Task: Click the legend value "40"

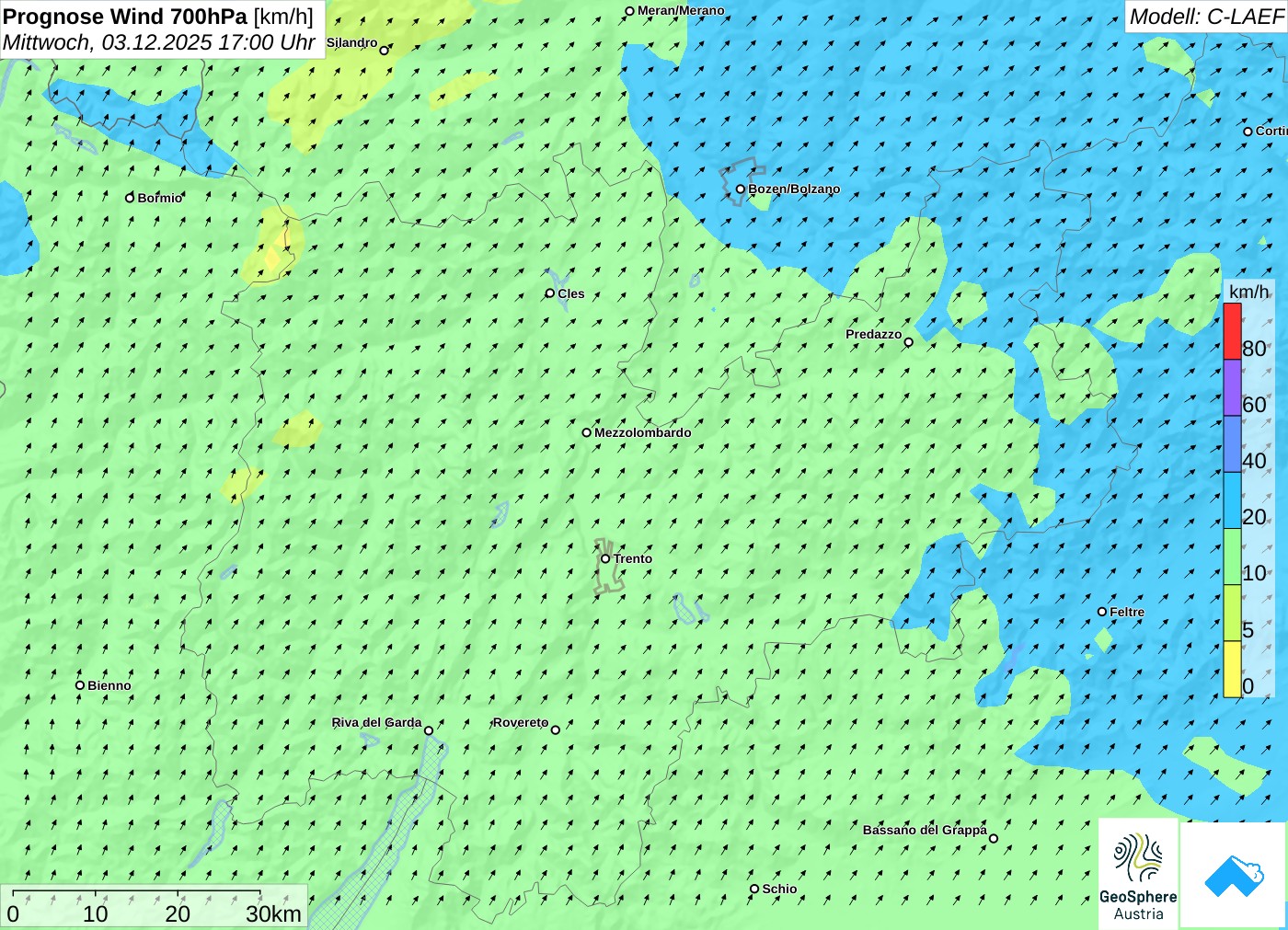Action: (x=1254, y=461)
